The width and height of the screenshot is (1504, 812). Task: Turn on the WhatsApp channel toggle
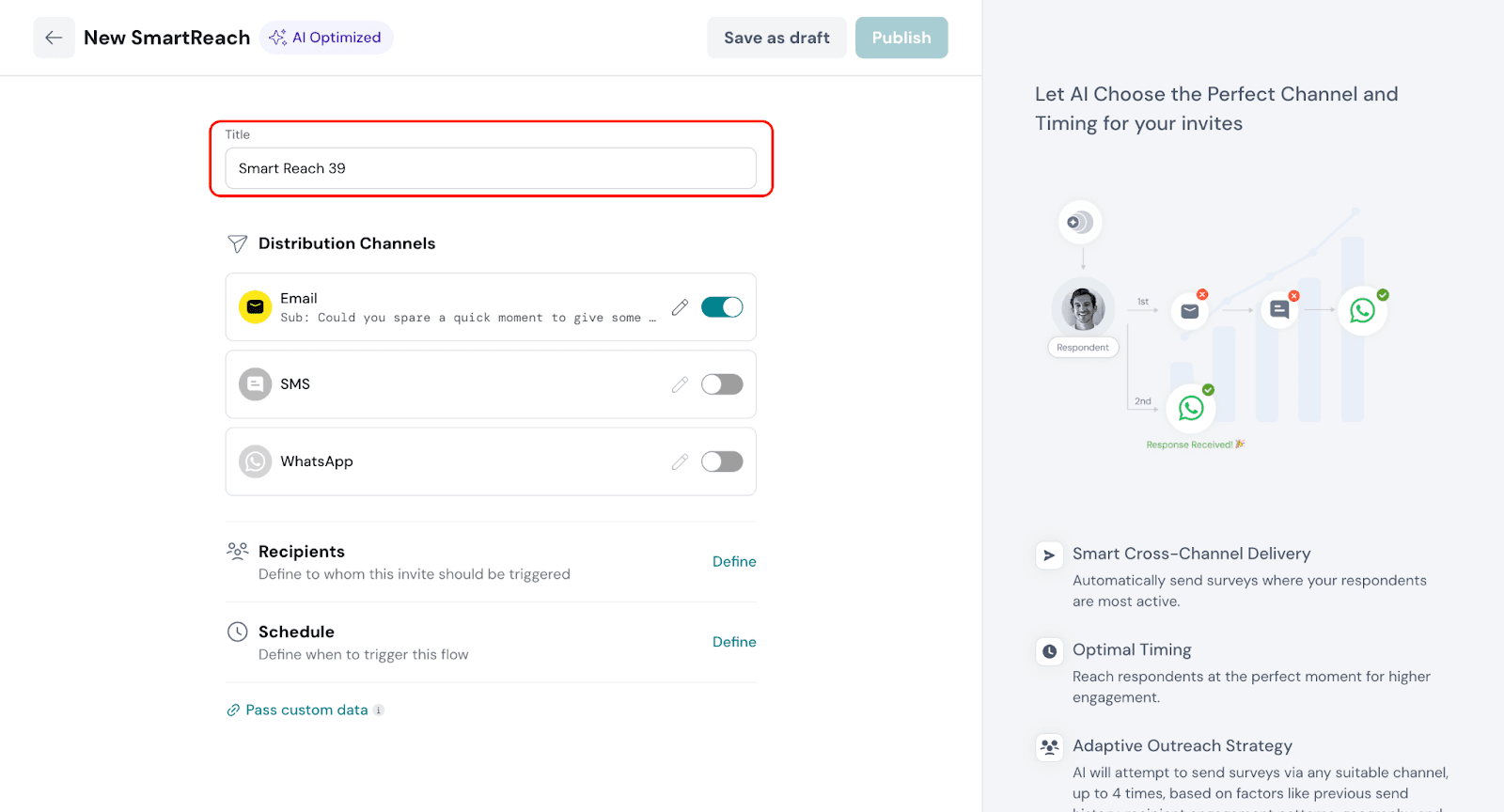(x=722, y=461)
